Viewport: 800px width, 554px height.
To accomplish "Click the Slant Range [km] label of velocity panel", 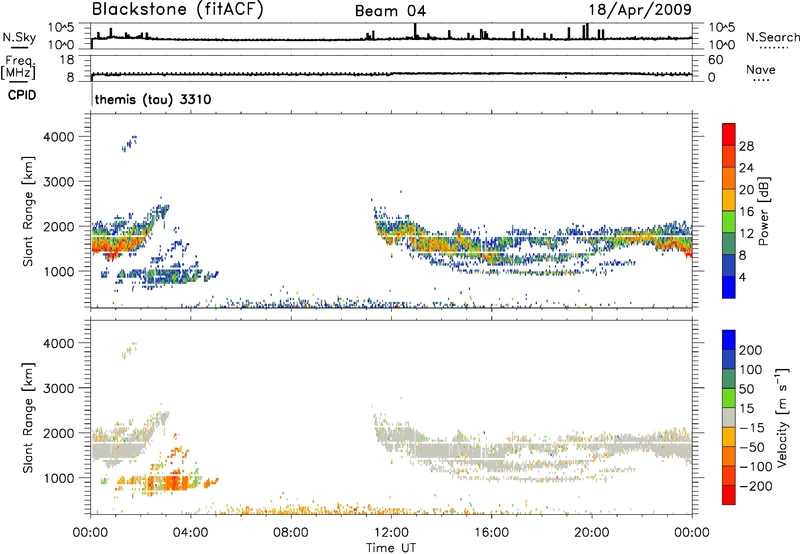I will coord(28,418).
